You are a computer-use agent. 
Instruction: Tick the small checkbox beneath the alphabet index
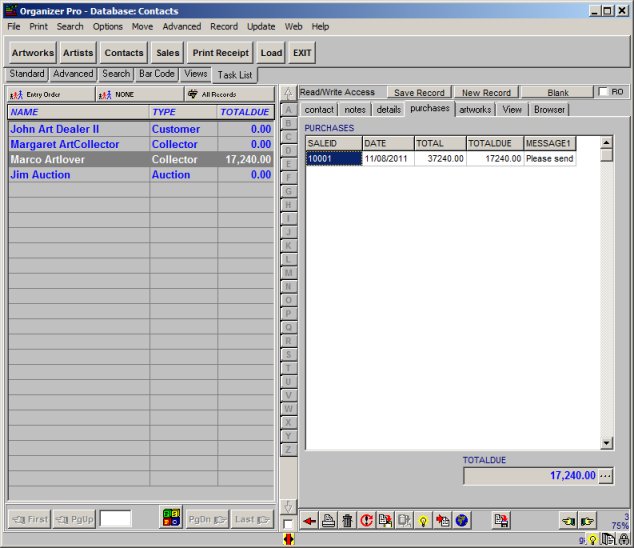(x=287, y=524)
